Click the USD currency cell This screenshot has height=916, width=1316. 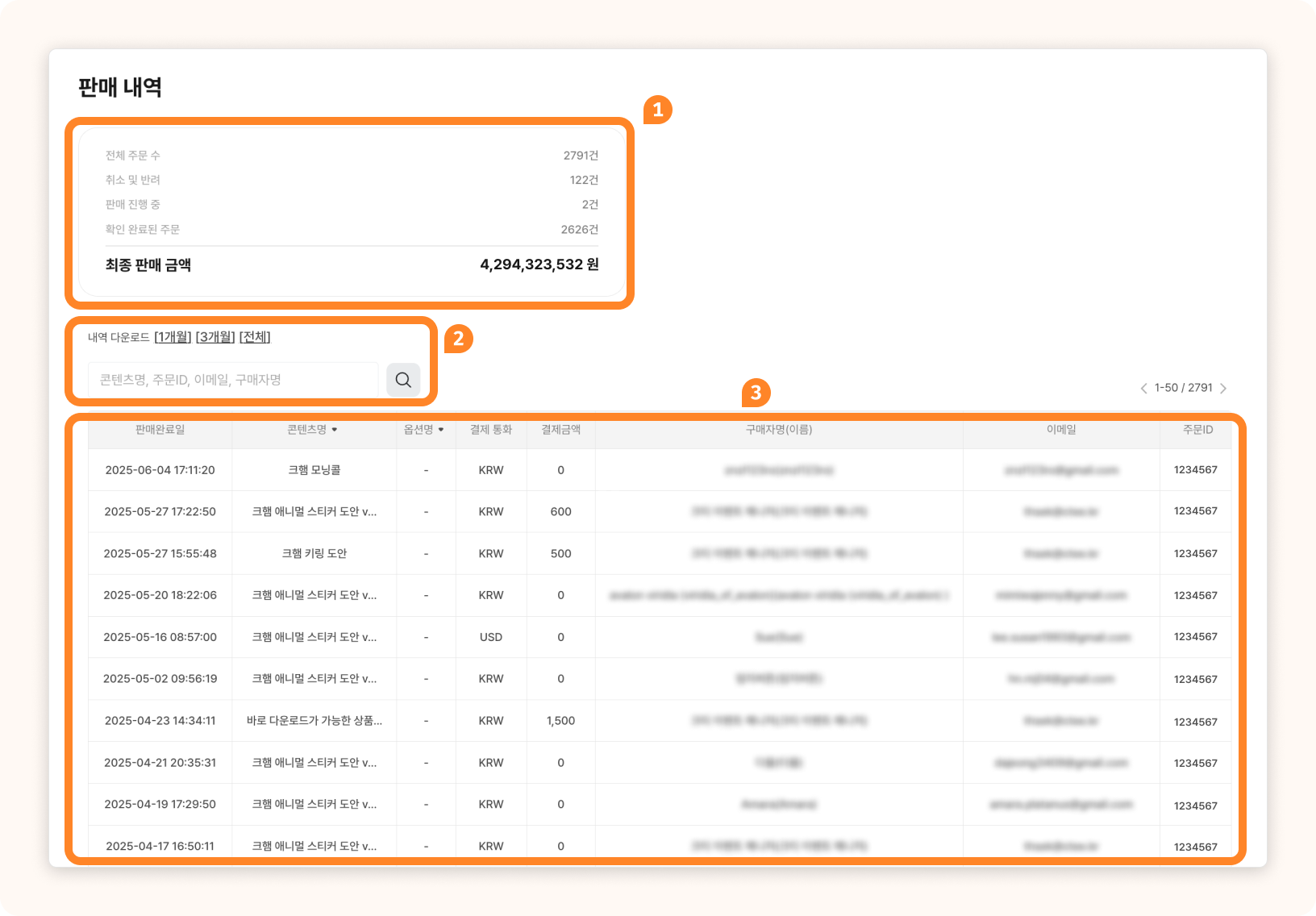(x=490, y=637)
